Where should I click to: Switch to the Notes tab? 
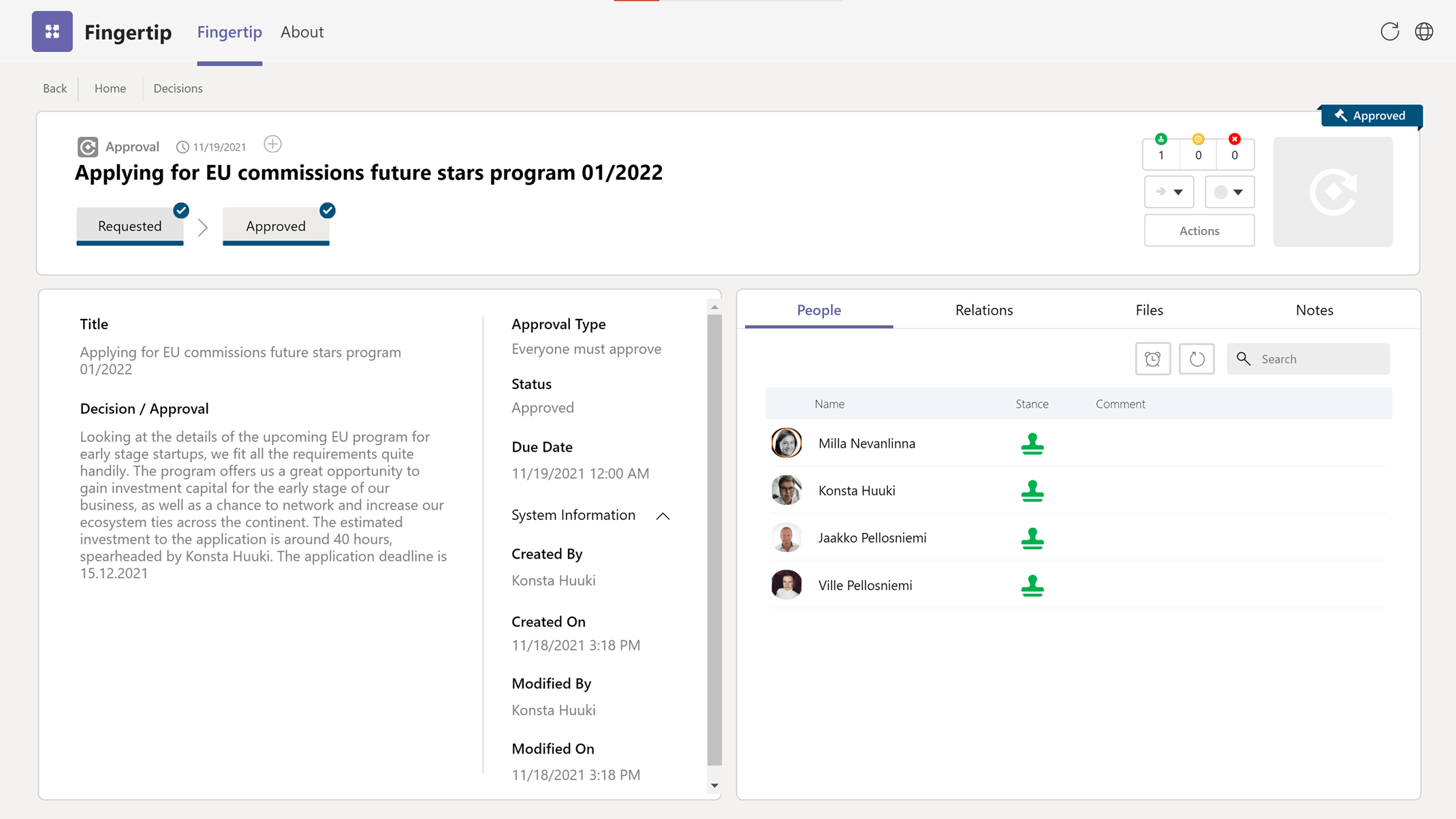click(1314, 310)
